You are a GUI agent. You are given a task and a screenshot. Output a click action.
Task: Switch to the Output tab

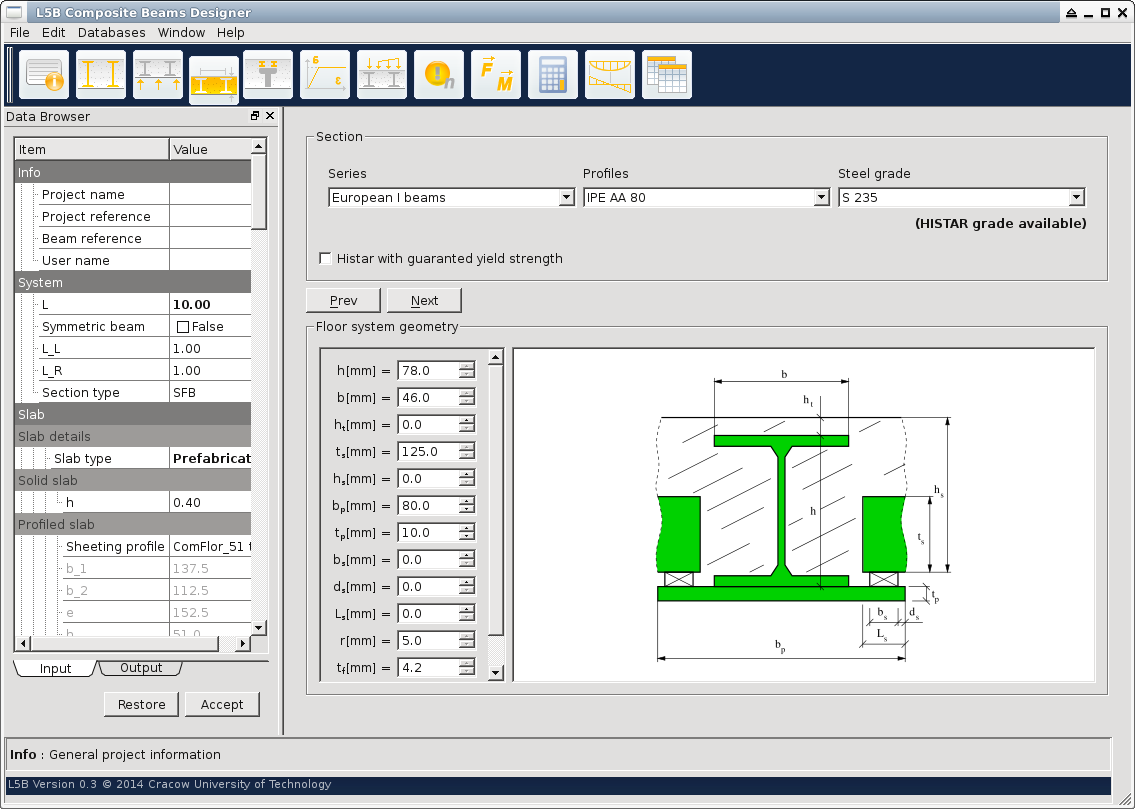(x=141, y=668)
